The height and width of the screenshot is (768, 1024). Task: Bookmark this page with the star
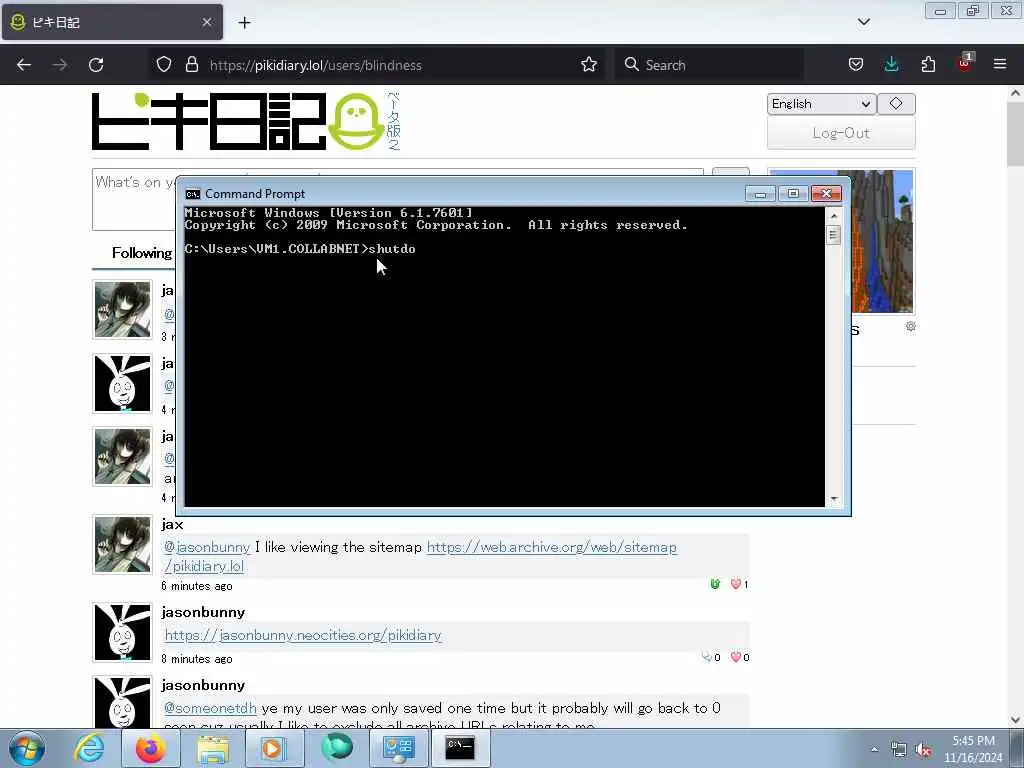tap(588, 65)
